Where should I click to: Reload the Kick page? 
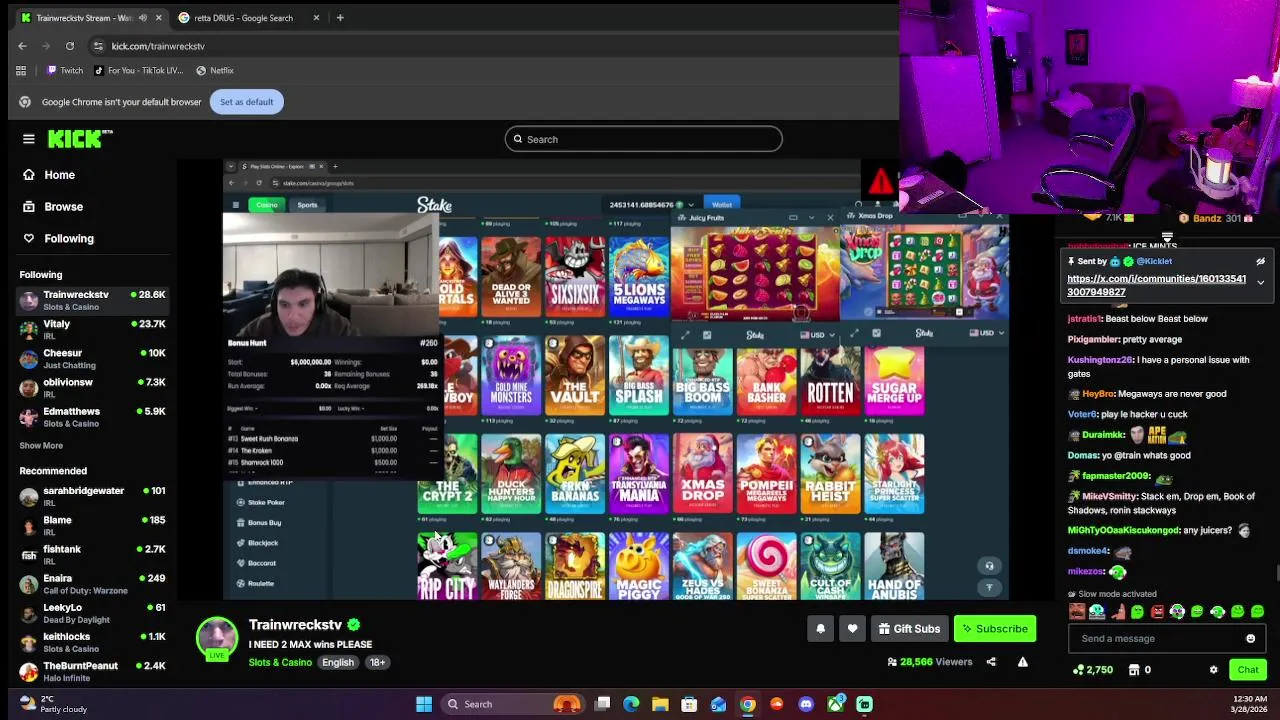pos(70,46)
